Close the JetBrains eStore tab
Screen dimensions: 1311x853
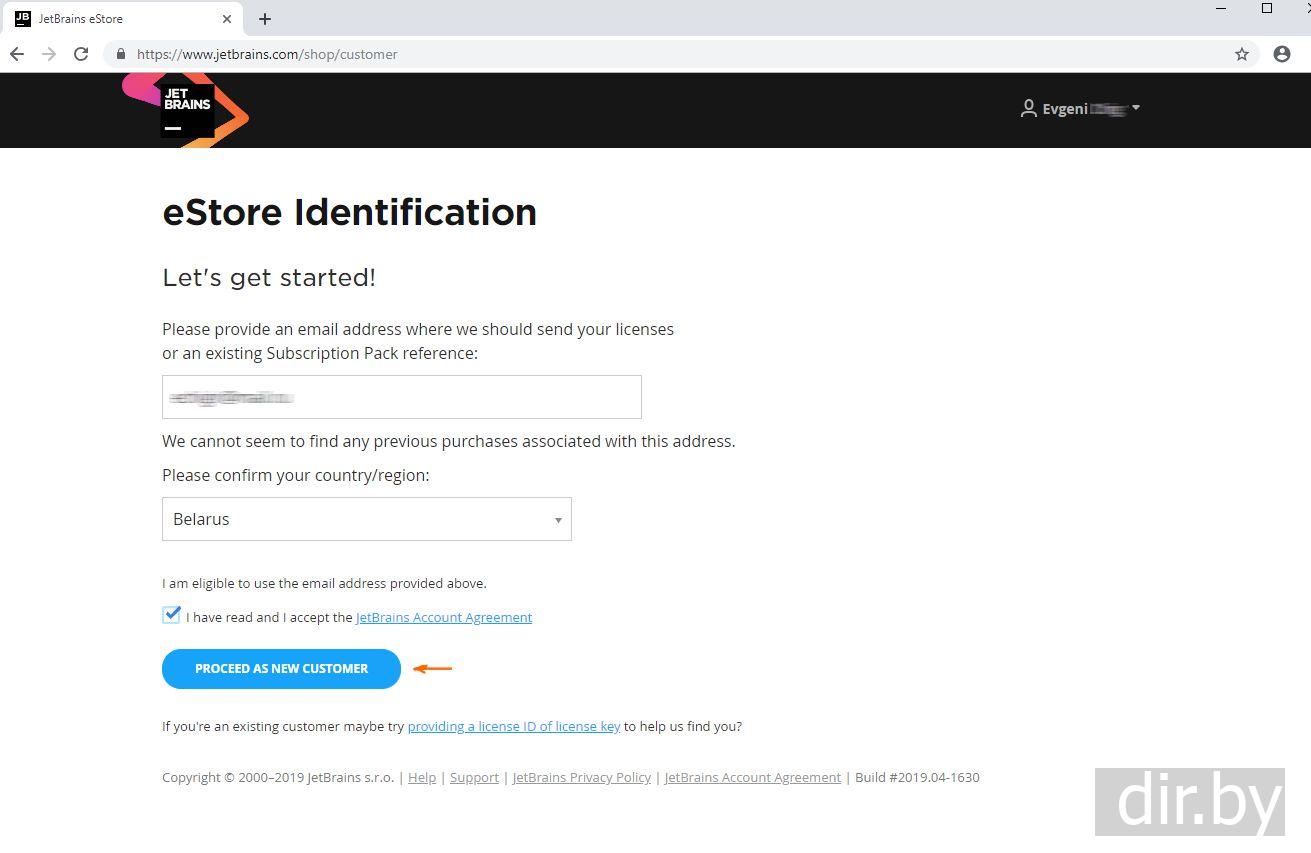(x=227, y=19)
